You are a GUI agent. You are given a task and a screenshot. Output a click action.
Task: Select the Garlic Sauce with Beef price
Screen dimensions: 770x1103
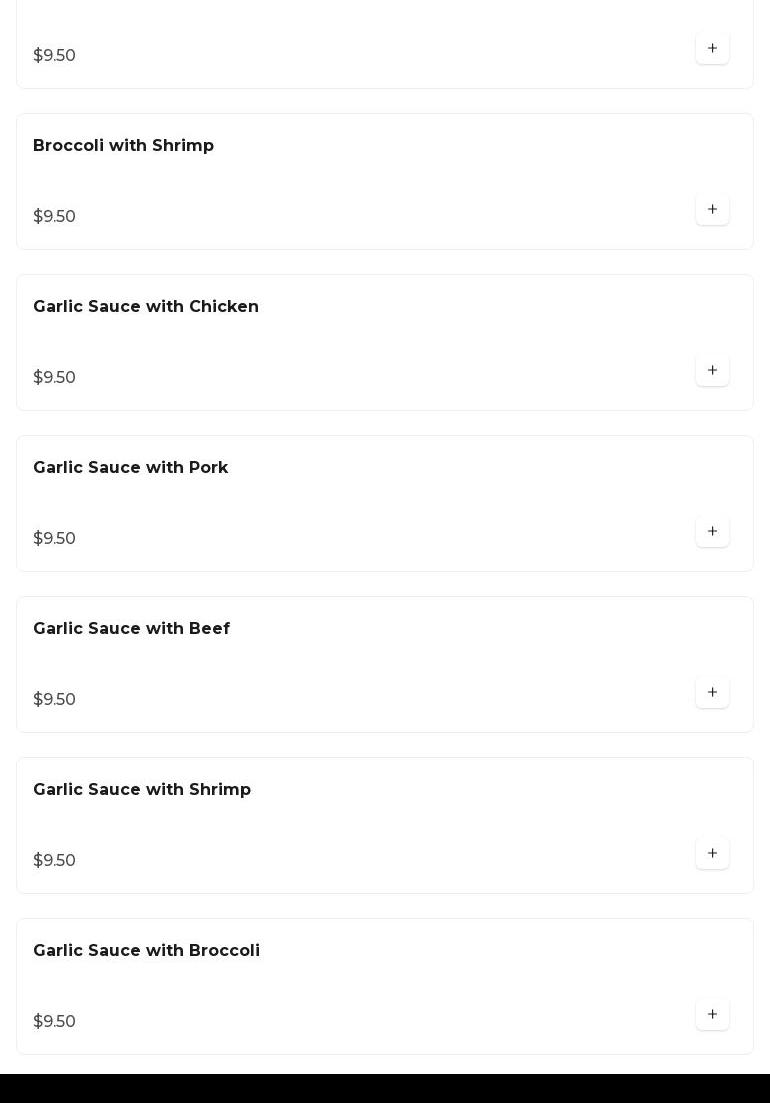pyautogui.click(x=54, y=700)
